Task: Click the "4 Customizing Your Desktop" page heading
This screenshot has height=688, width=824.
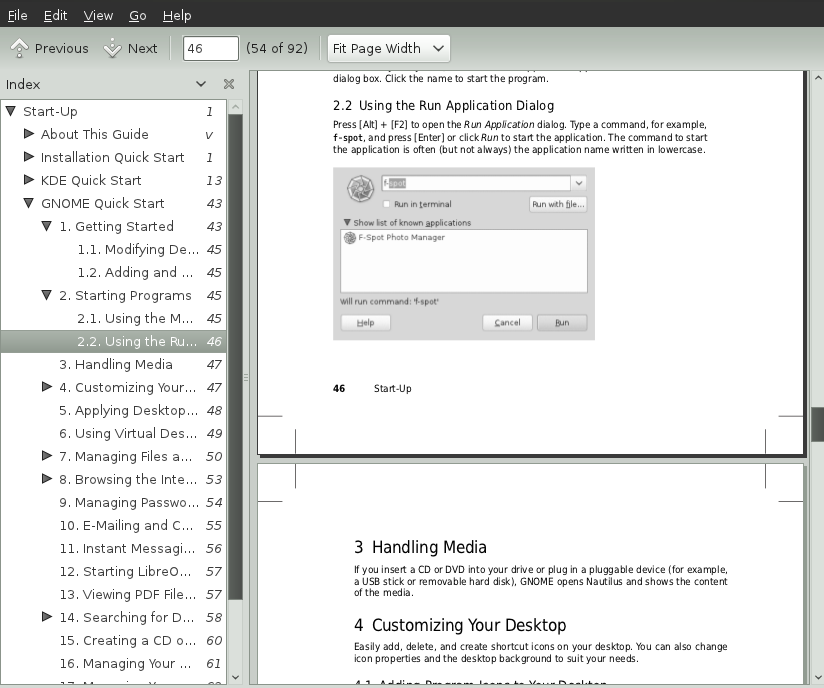Action: [x=460, y=625]
